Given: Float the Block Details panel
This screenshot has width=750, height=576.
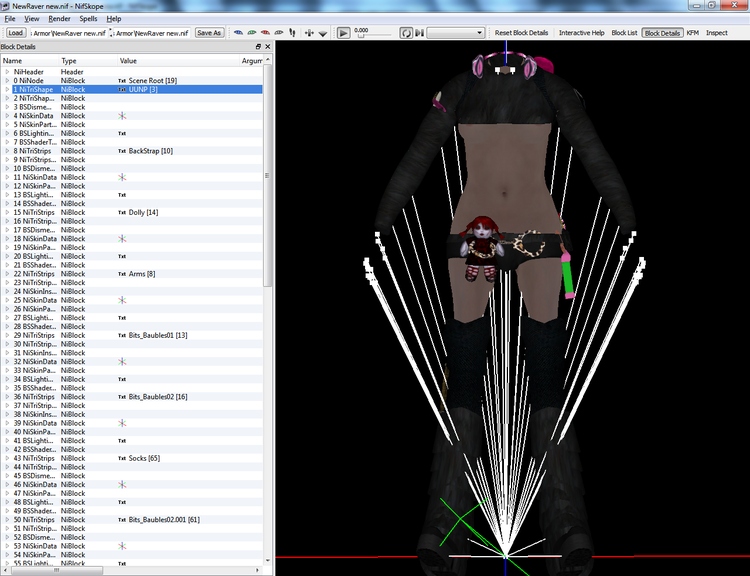Looking at the screenshot, I should pos(258,46).
